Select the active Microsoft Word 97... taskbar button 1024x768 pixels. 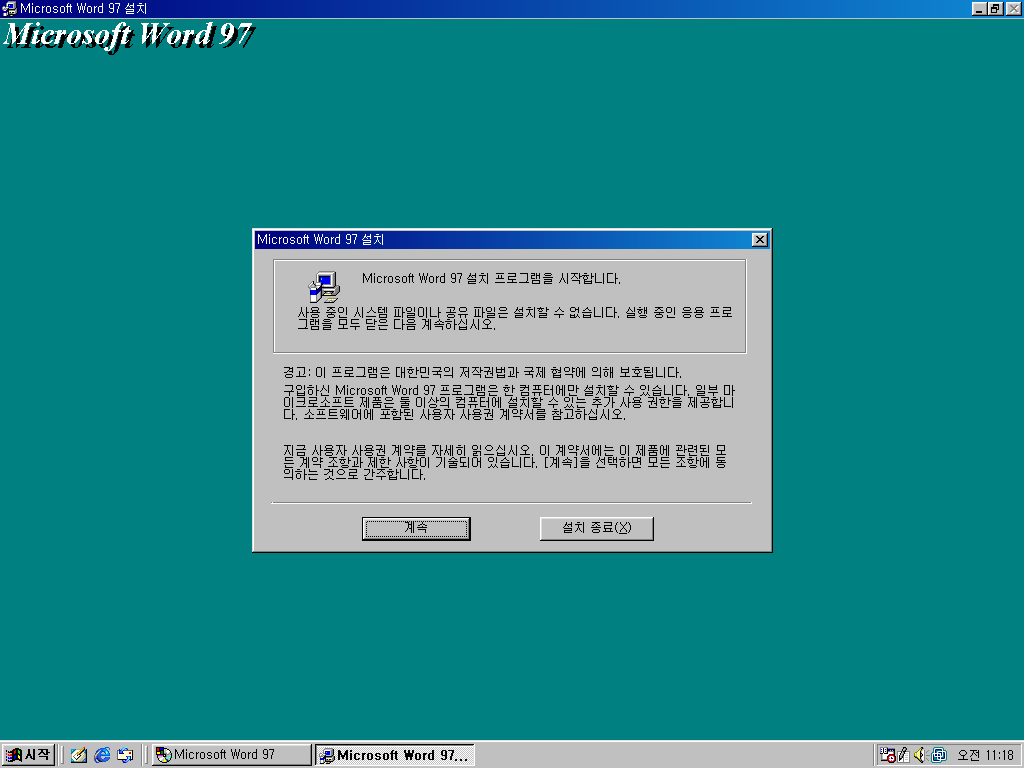click(395, 755)
